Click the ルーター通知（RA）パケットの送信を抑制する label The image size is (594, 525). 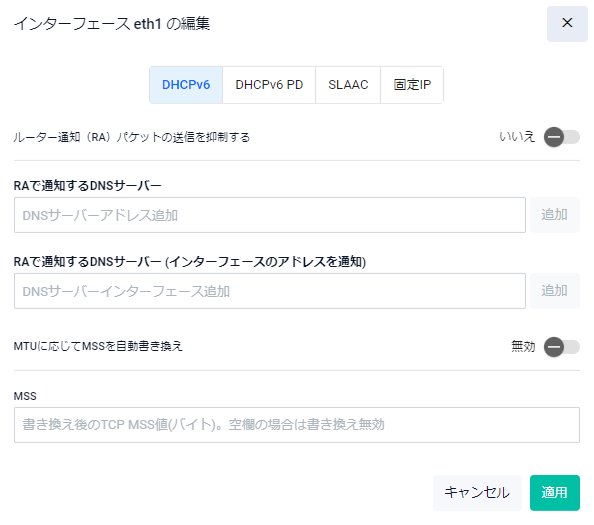tap(132, 137)
